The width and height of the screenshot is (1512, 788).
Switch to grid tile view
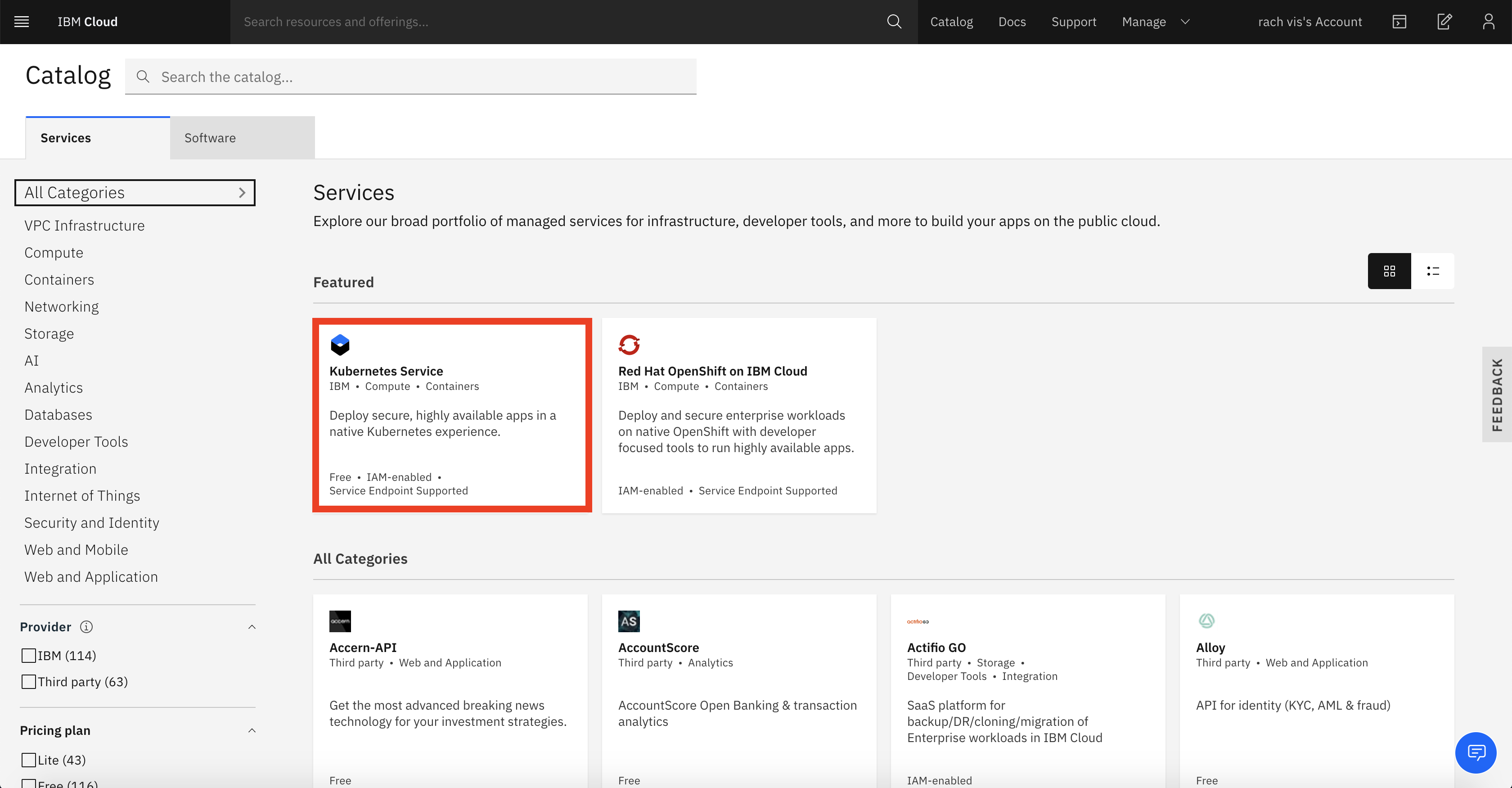(1389, 271)
